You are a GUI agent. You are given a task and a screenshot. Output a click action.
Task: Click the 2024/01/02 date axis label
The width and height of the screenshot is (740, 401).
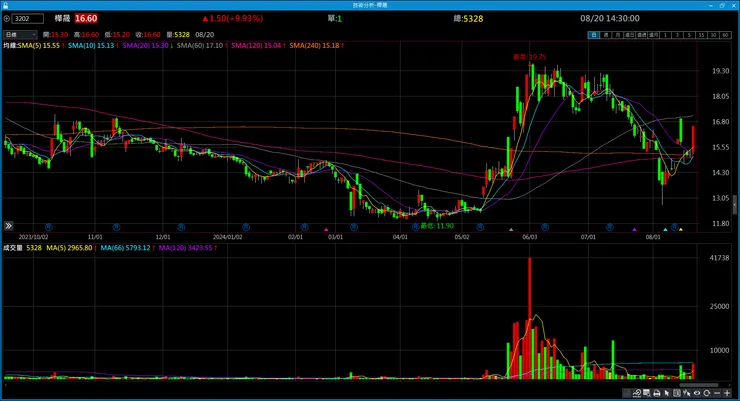pos(227,237)
